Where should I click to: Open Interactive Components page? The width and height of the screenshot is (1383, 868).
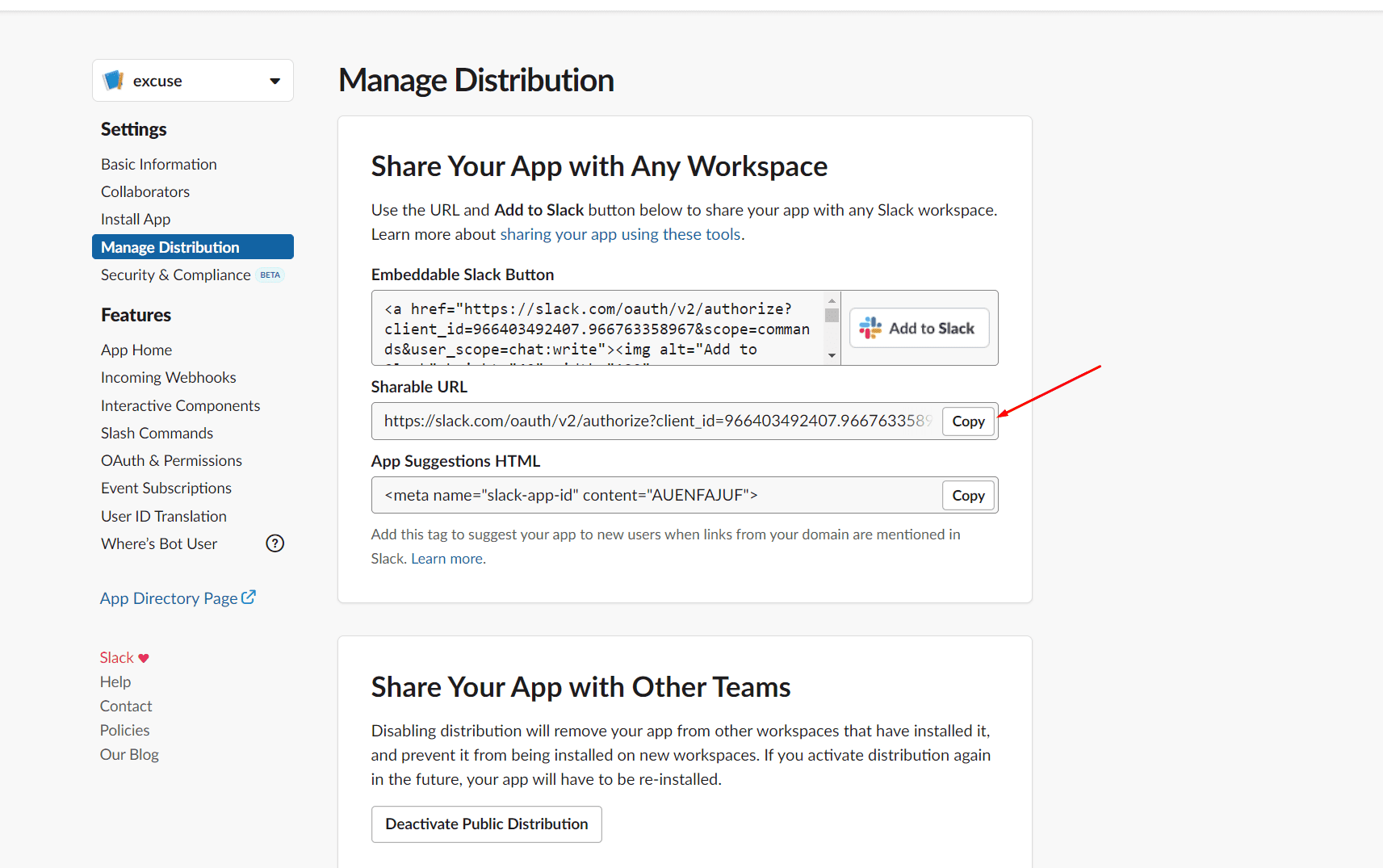pos(181,405)
